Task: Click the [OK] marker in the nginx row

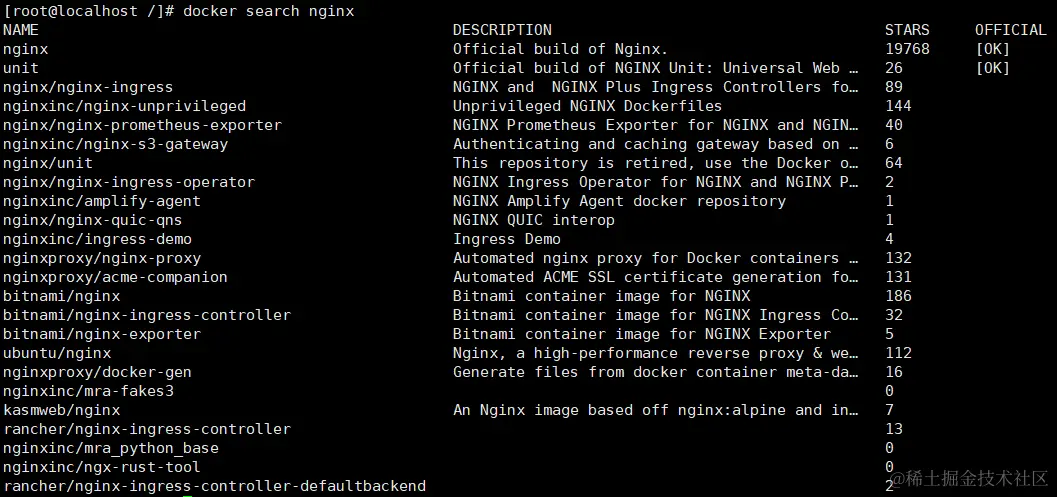Action: tap(993, 49)
